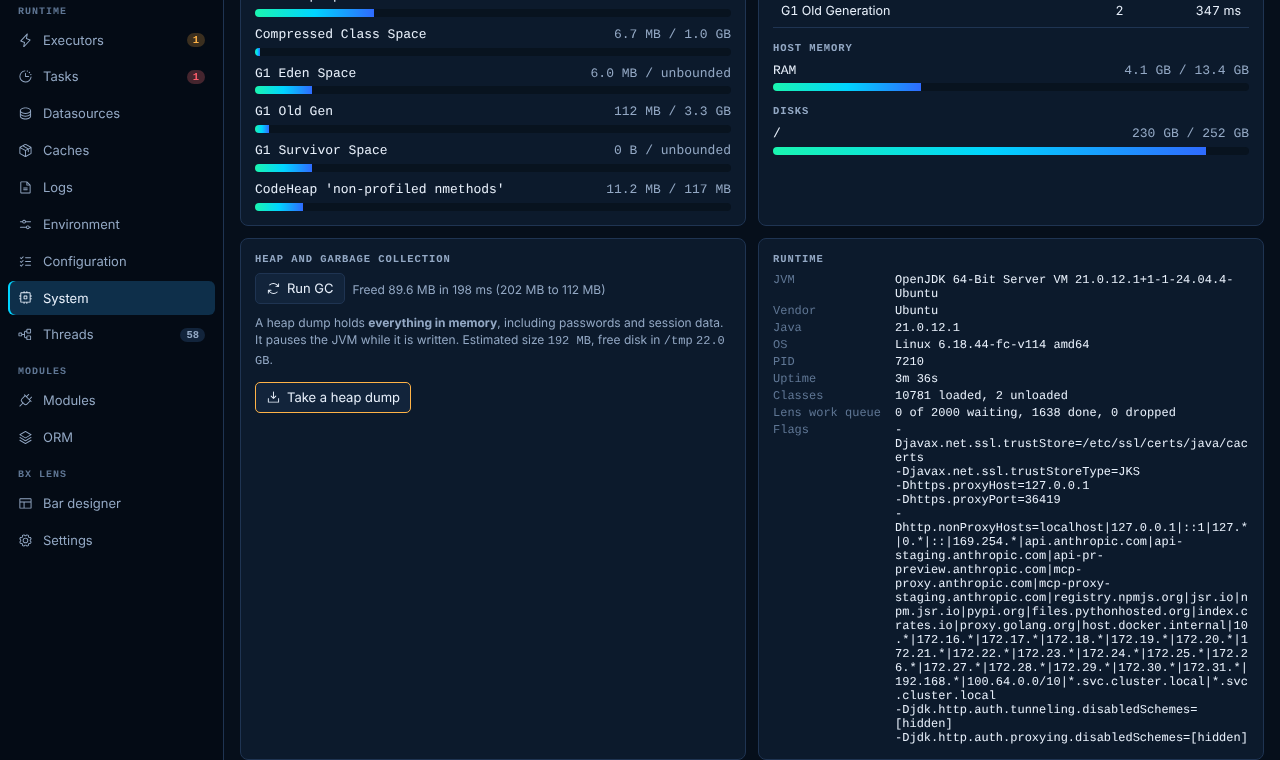The width and height of the screenshot is (1280, 760).
Task: Click the System chip icon
Action: click(x=25, y=298)
